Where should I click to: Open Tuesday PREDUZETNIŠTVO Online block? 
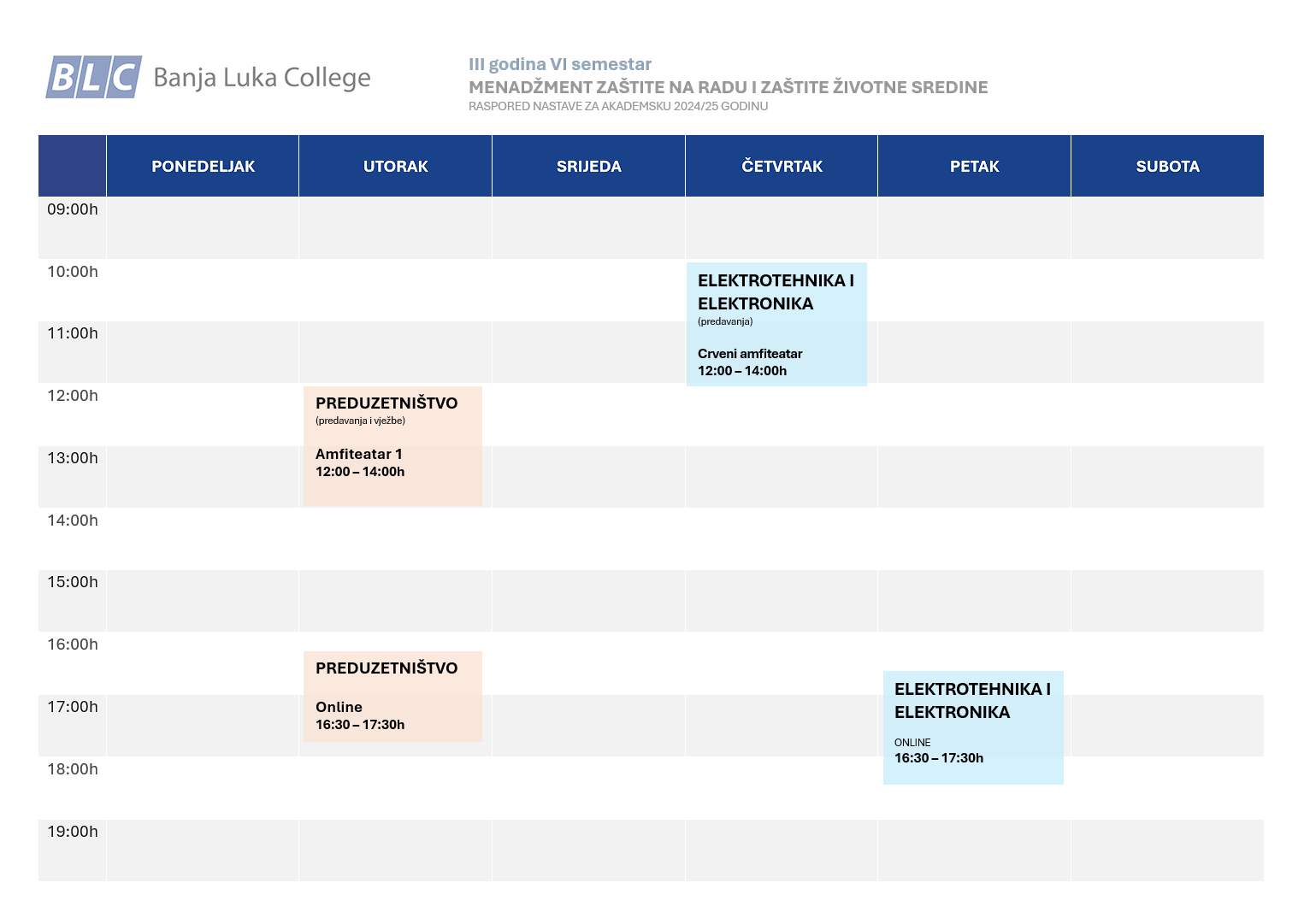pyautogui.click(x=392, y=697)
